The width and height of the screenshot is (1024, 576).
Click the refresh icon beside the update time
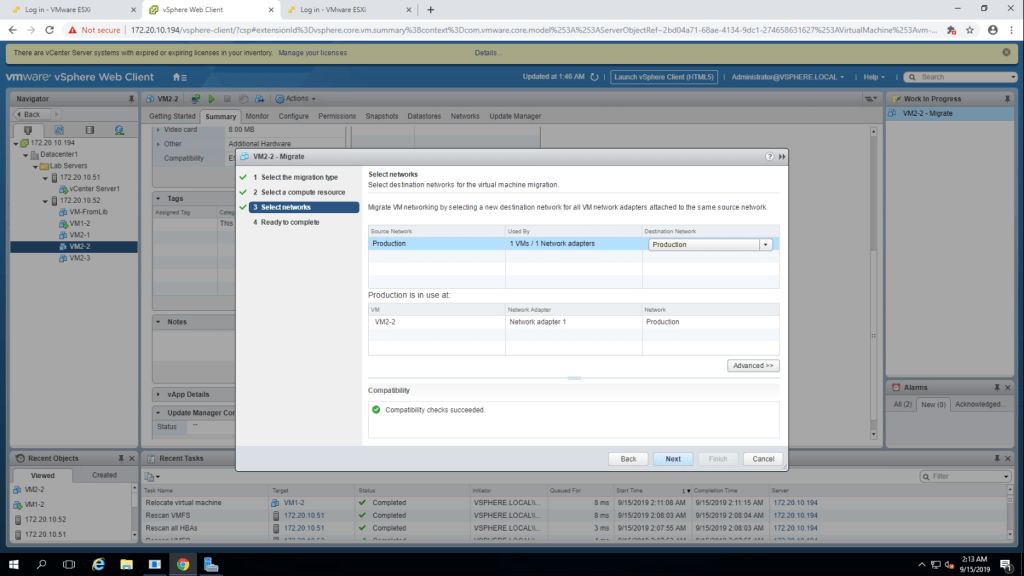[x=594, y=77]
